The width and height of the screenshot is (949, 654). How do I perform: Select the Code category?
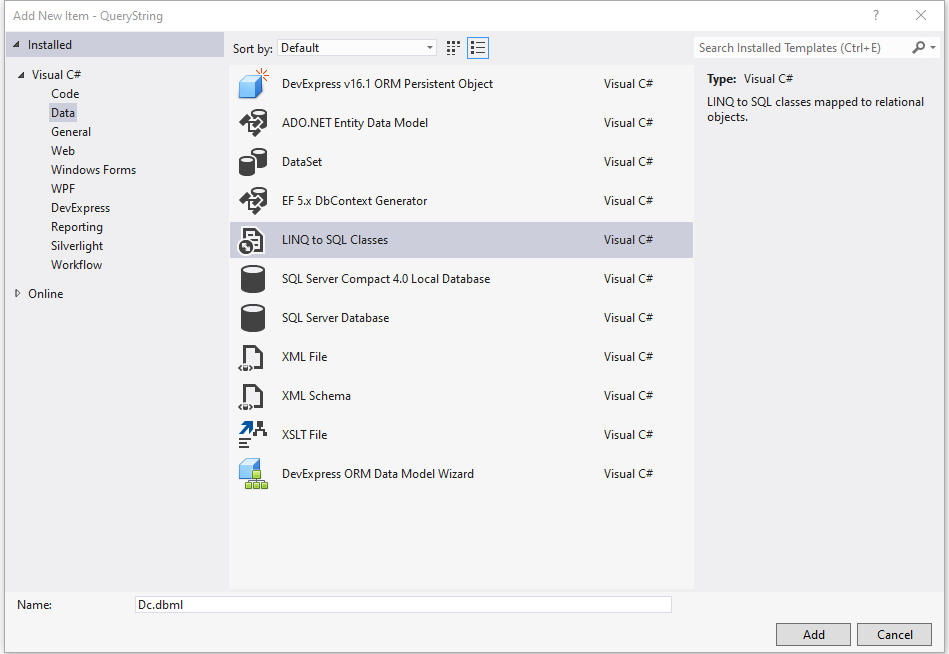tap(65, 94)
